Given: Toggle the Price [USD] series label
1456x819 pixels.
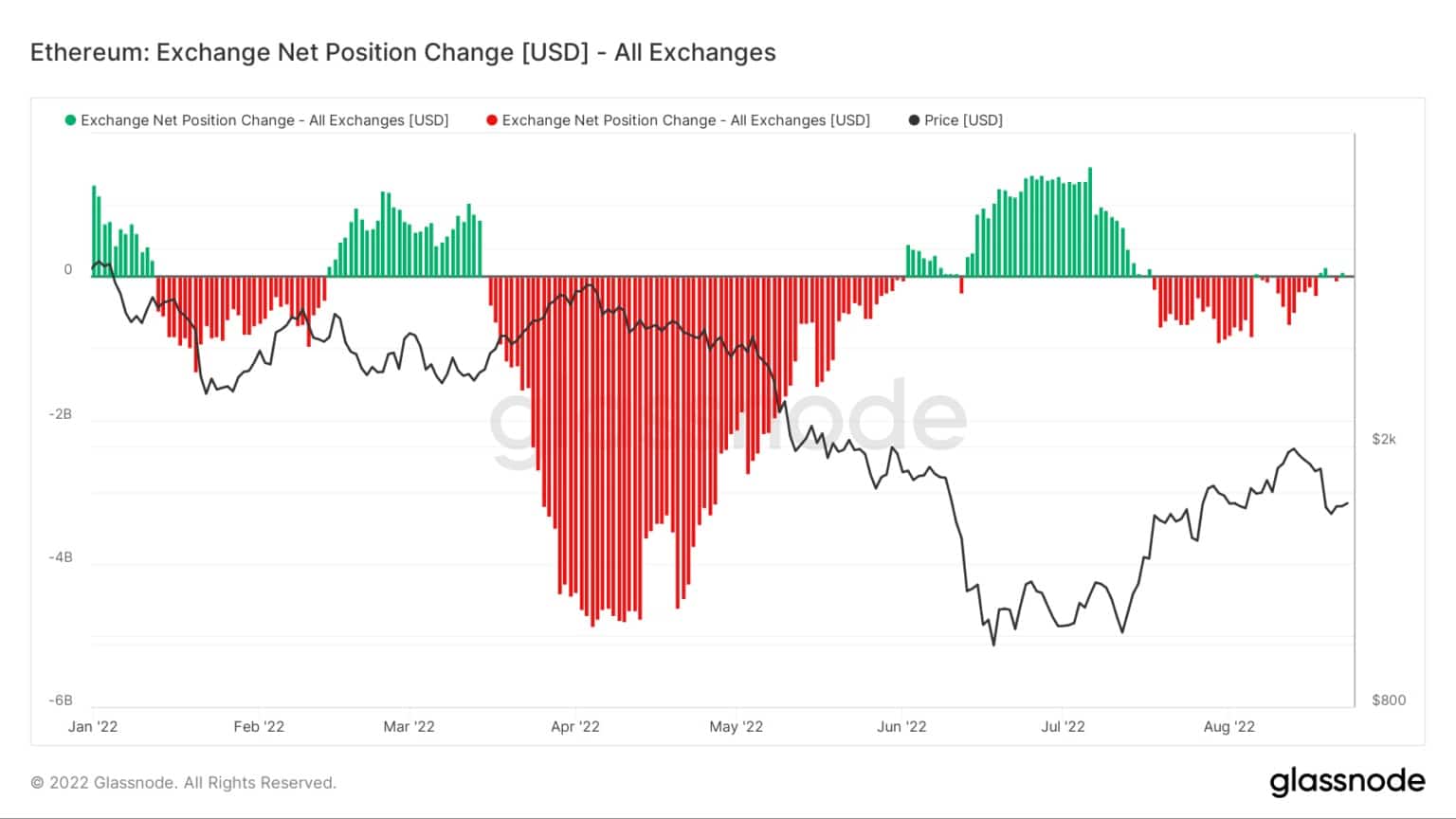Looking at the screenshot, I should (x=963, y=120).
